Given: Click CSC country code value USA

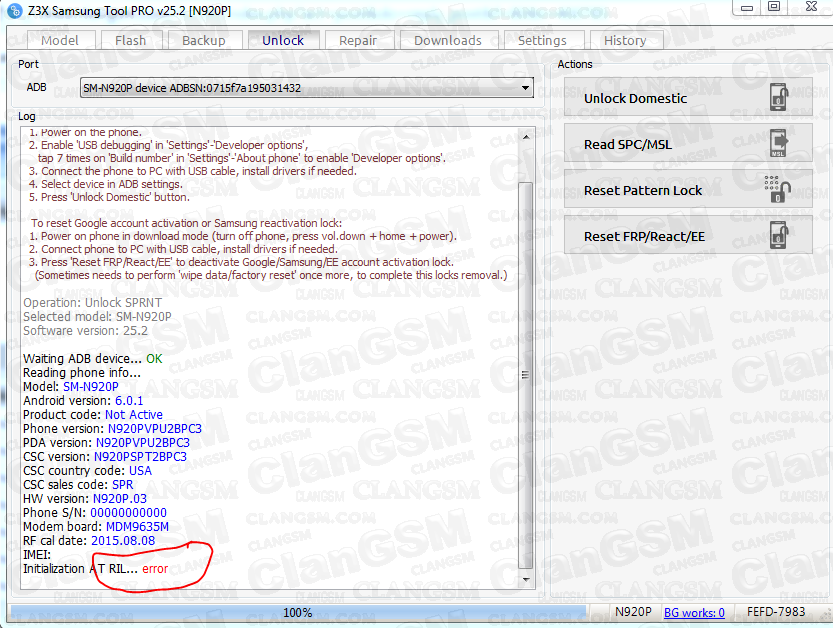Looking at the screenshot, I should (140, 471).
